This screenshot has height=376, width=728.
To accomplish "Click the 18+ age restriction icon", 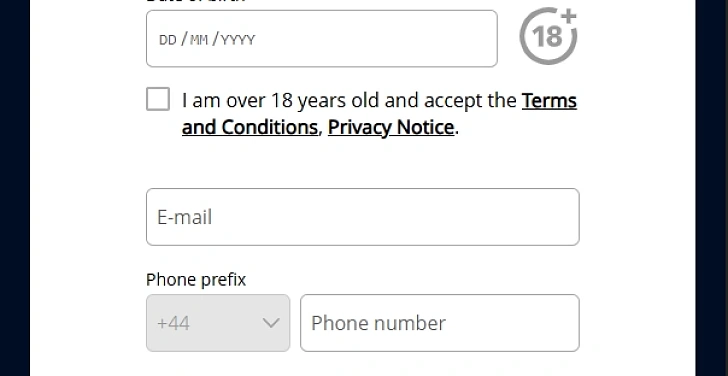I will coord(548,36).
